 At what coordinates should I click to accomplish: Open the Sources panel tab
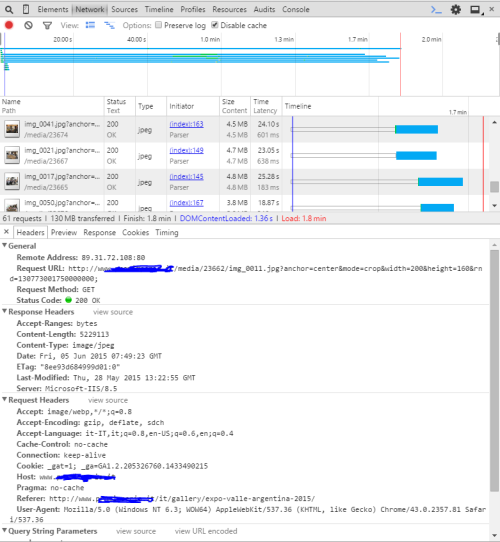click(x=124, y=10)
